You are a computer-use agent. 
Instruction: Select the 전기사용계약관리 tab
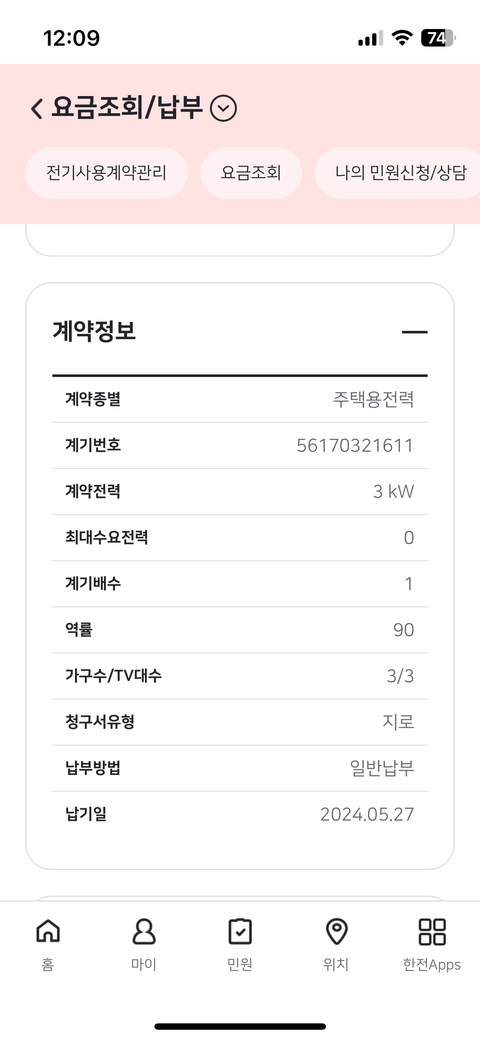(106, 173)
